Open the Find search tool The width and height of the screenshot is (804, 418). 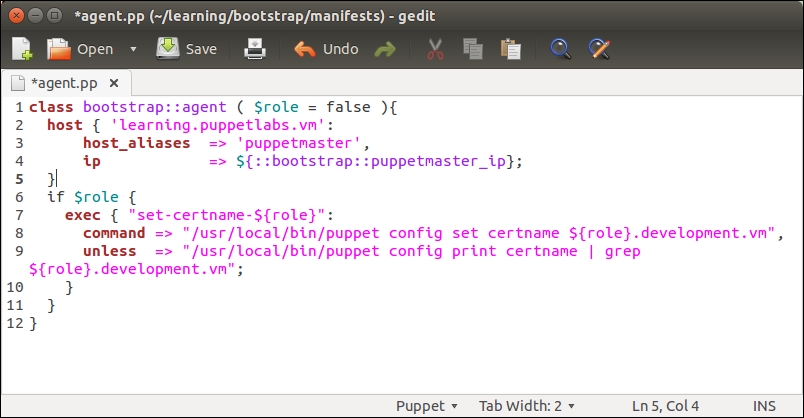click(x=560, y=49)
